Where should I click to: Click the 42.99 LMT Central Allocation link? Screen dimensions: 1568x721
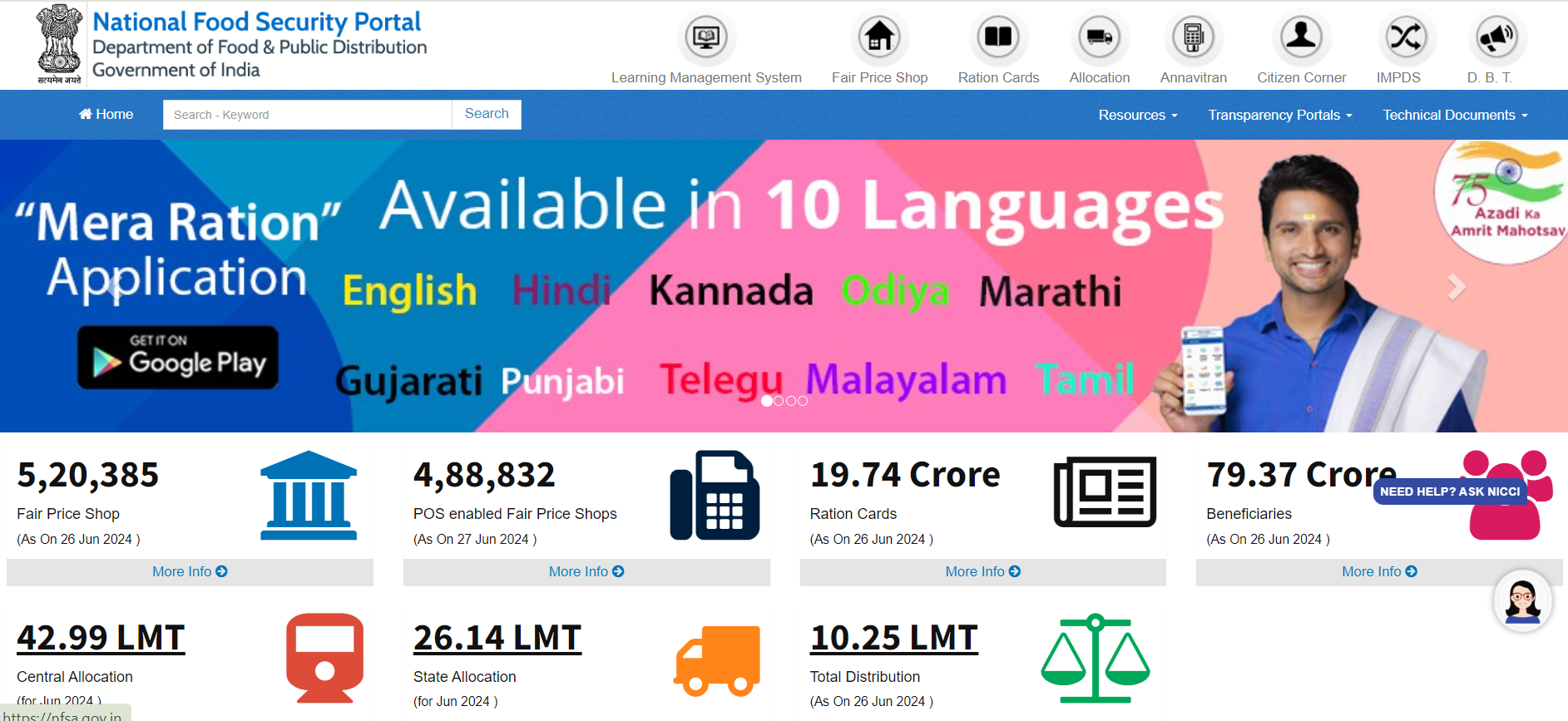coord(101,638)
